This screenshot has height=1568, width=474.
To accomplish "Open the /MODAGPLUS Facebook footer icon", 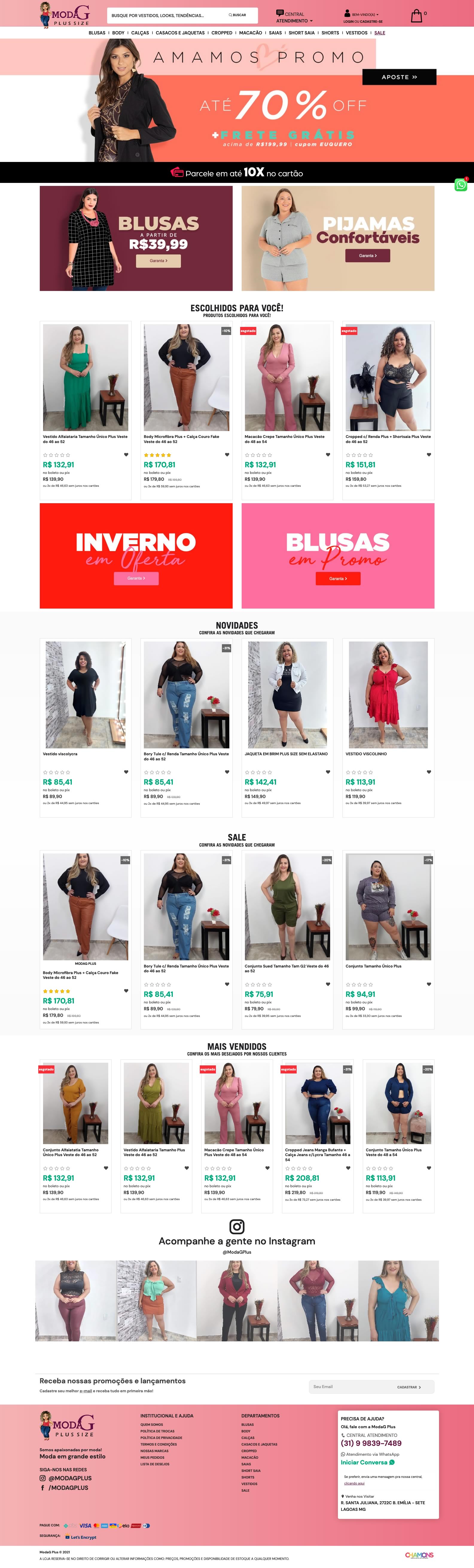I will point(42,1488).
